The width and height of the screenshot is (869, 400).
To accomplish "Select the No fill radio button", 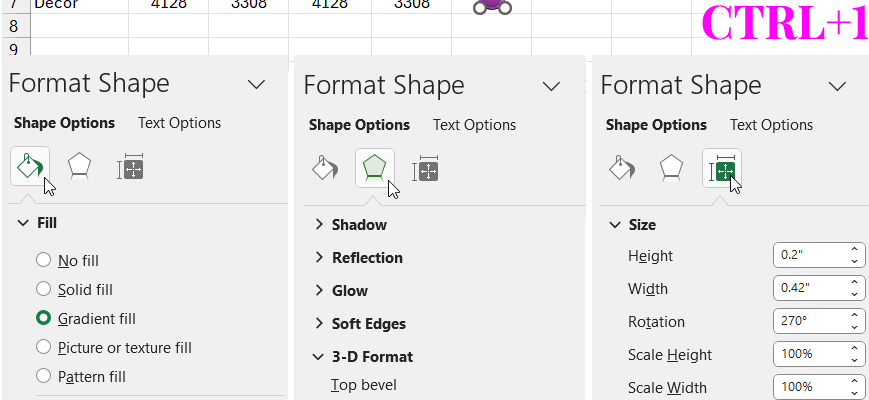I will pyautogui.click(x=43, y=260).
